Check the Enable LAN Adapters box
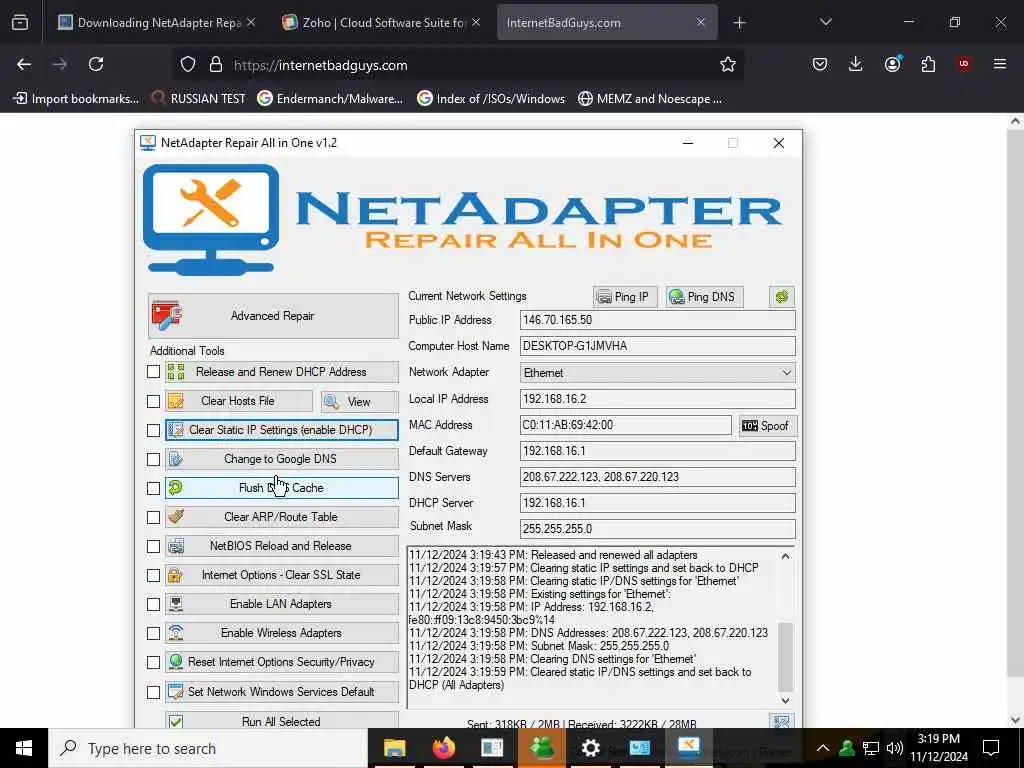 153,604
